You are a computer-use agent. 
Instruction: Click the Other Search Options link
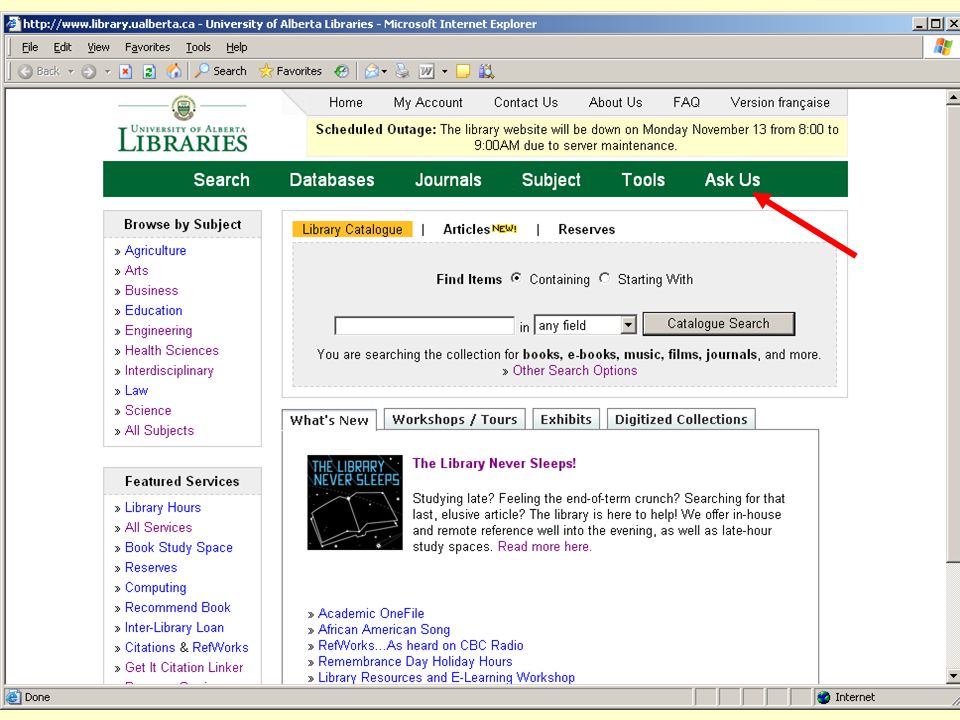[575, 370]
